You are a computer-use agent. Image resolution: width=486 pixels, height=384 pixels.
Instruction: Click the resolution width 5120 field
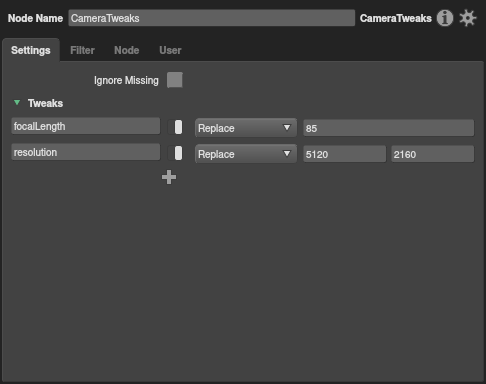coord(345,154)
